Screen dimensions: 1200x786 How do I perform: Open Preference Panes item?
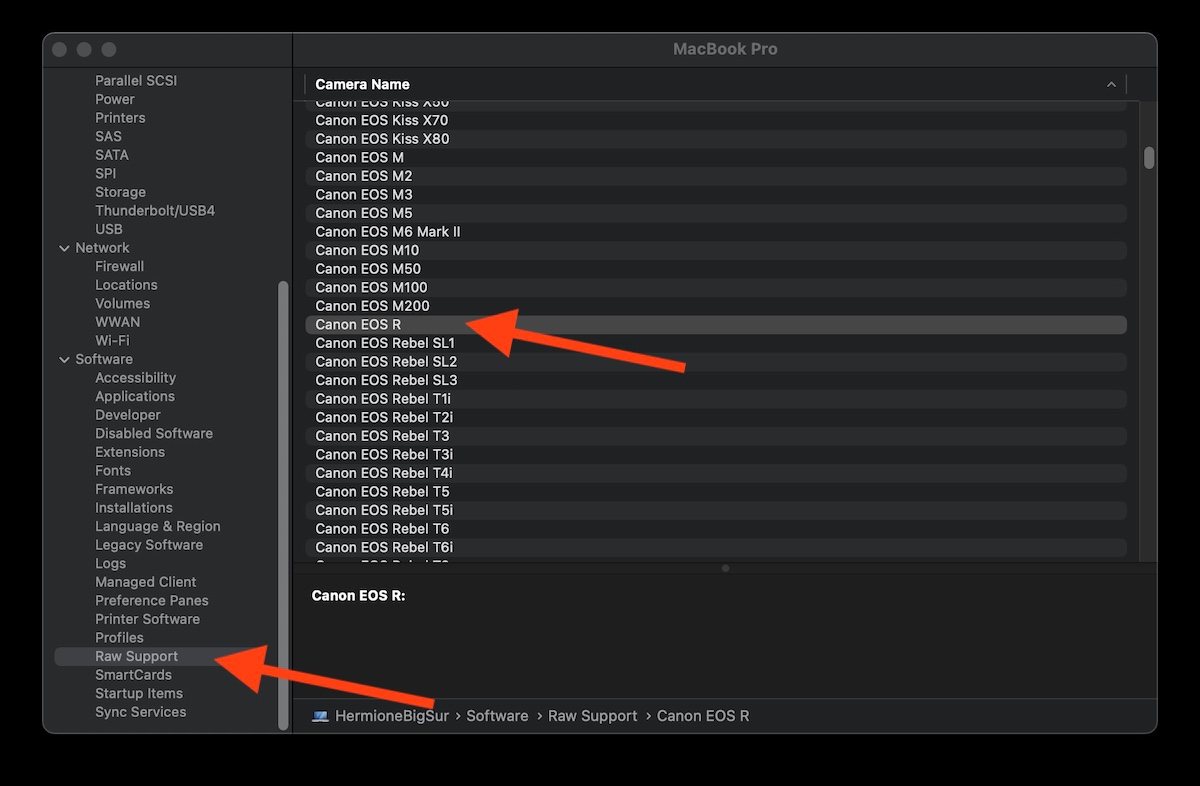click(x=152, y=600)
